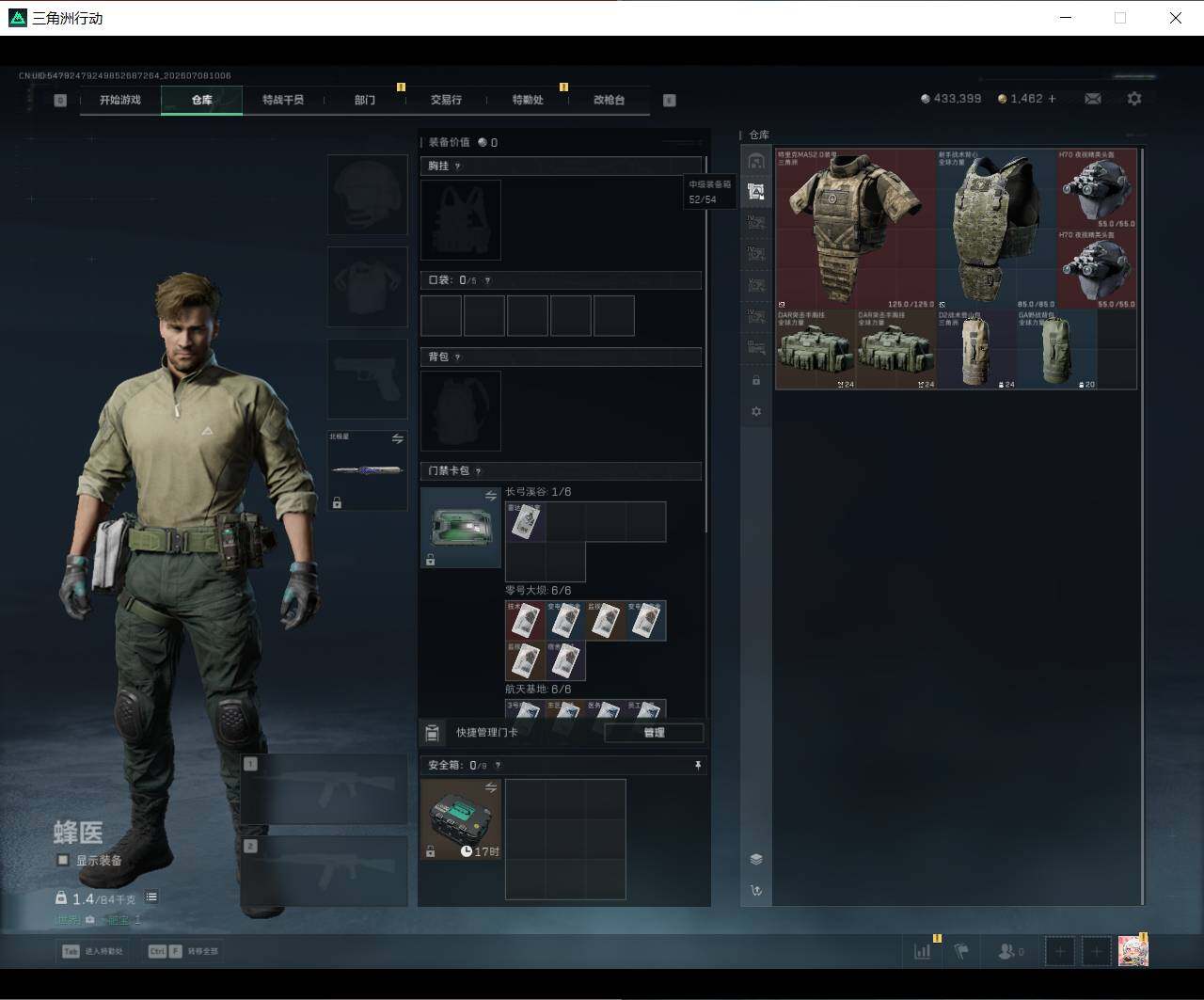Click the stack layers icon in warehouse sidebar
This screenshot has height=1000, width=1204.
(756, 859)
